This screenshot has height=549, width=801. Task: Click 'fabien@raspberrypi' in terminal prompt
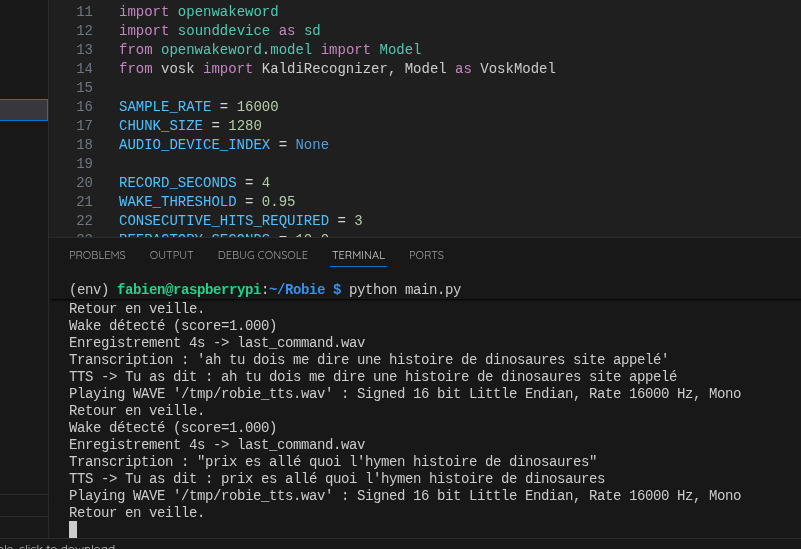point(189,290)
